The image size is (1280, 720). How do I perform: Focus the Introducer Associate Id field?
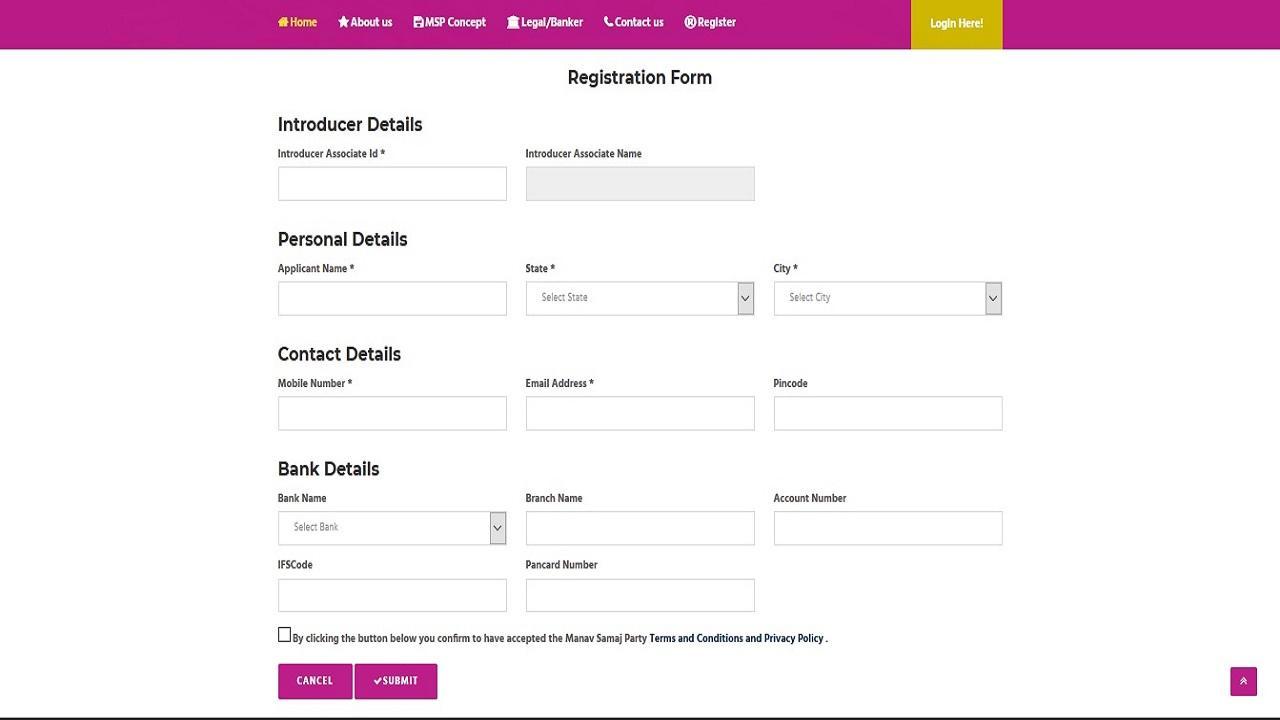click(392, 184)
